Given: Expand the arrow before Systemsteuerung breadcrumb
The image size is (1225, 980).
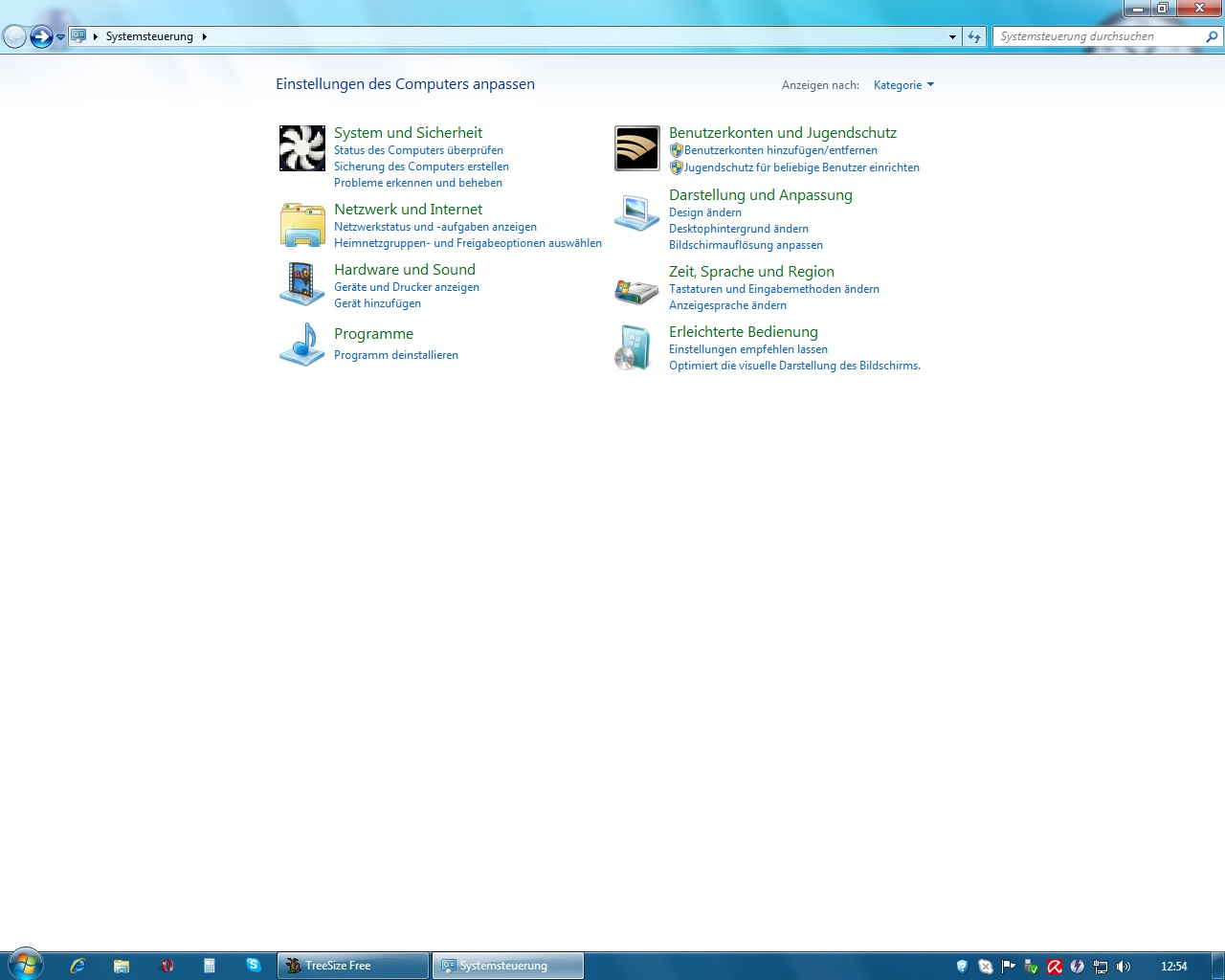Looking at the screenshot, I should click(x=96, y=36).
